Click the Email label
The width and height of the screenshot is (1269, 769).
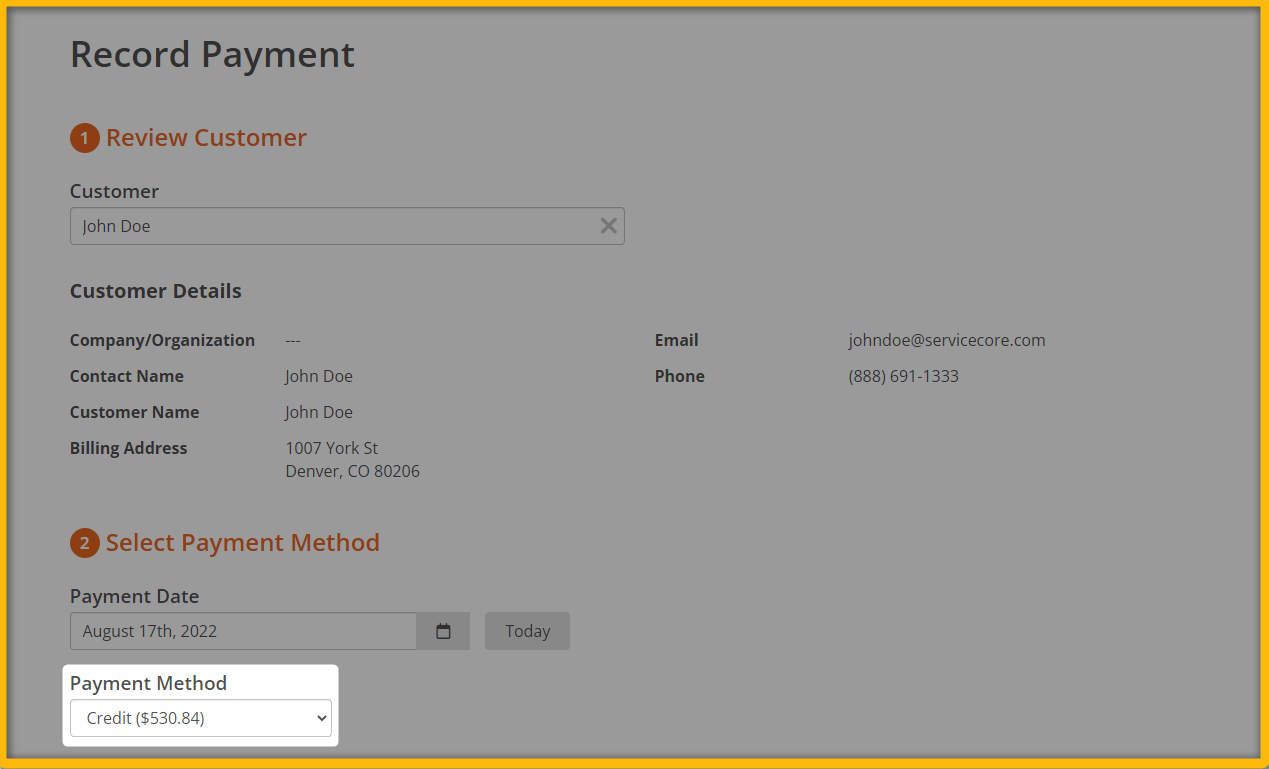(x=677, y=340)
